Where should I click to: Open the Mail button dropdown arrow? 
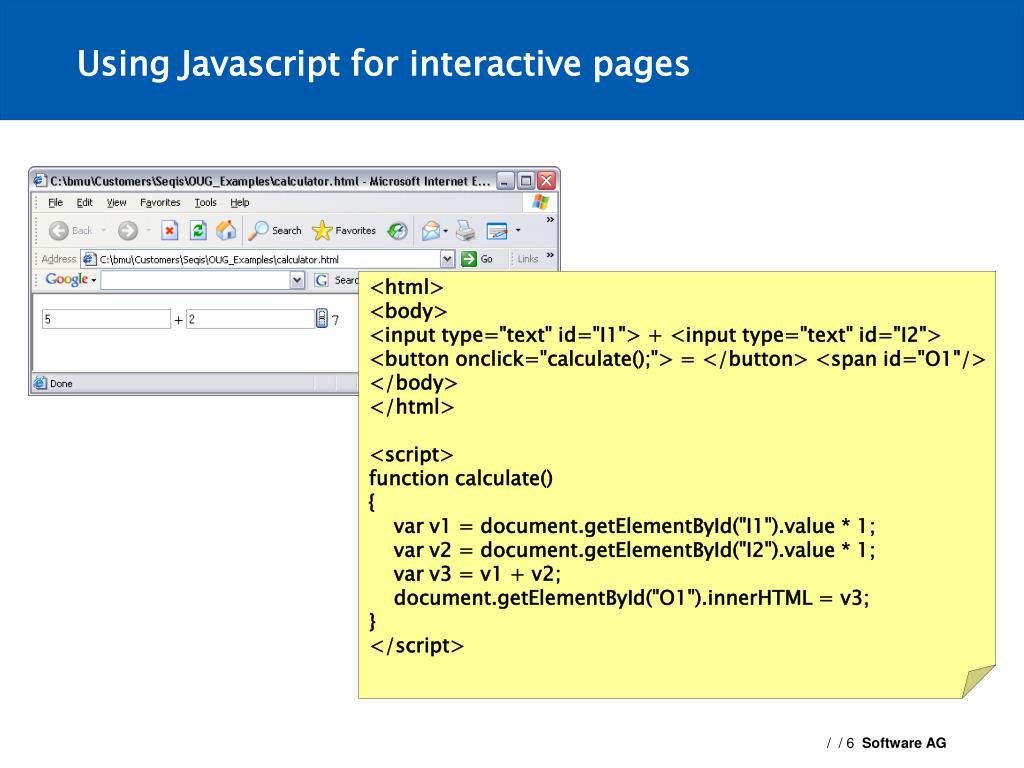(445, 231)
